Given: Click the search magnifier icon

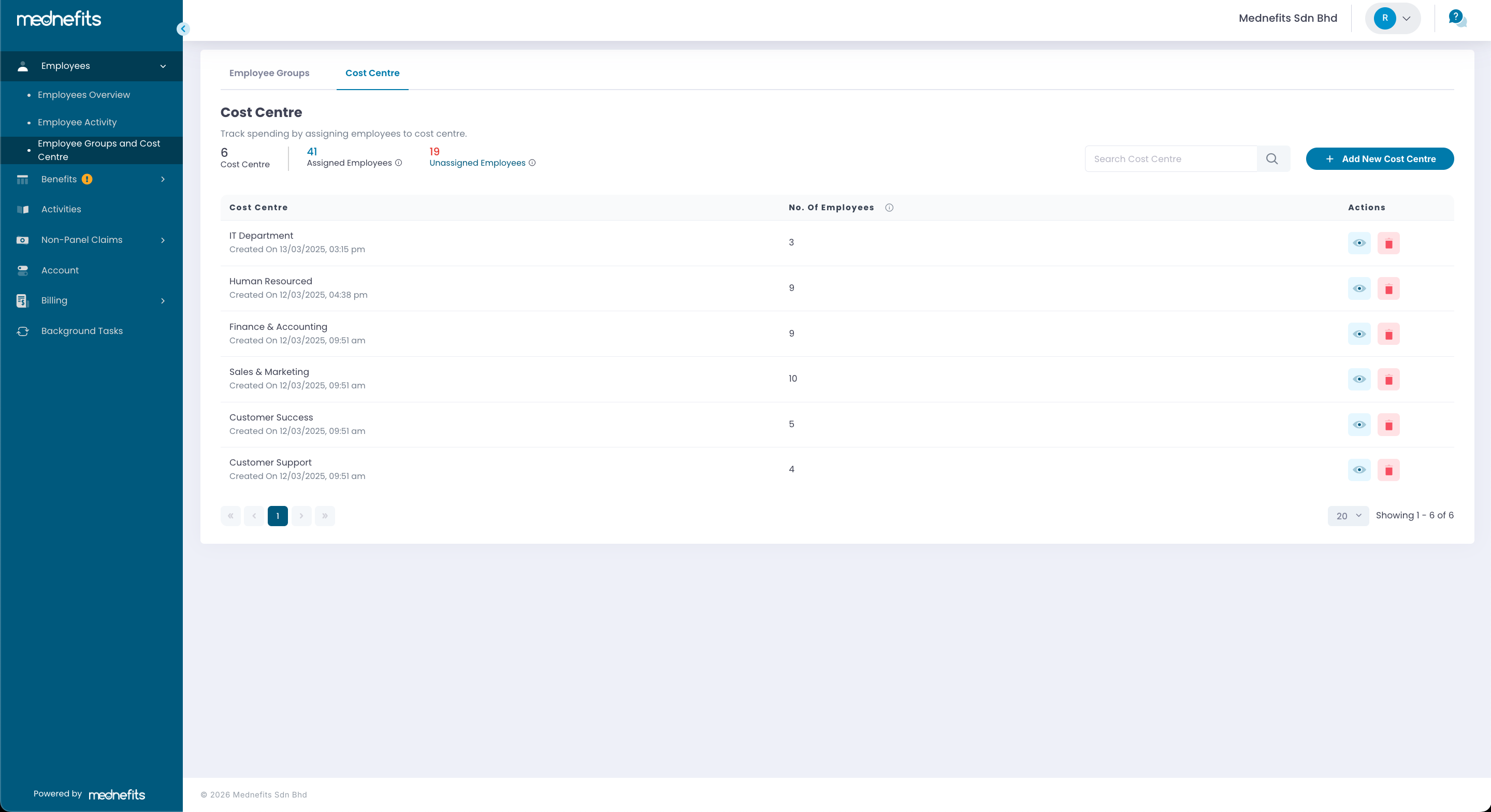Looking at the screenshot, I should [x=1271, y=158].
